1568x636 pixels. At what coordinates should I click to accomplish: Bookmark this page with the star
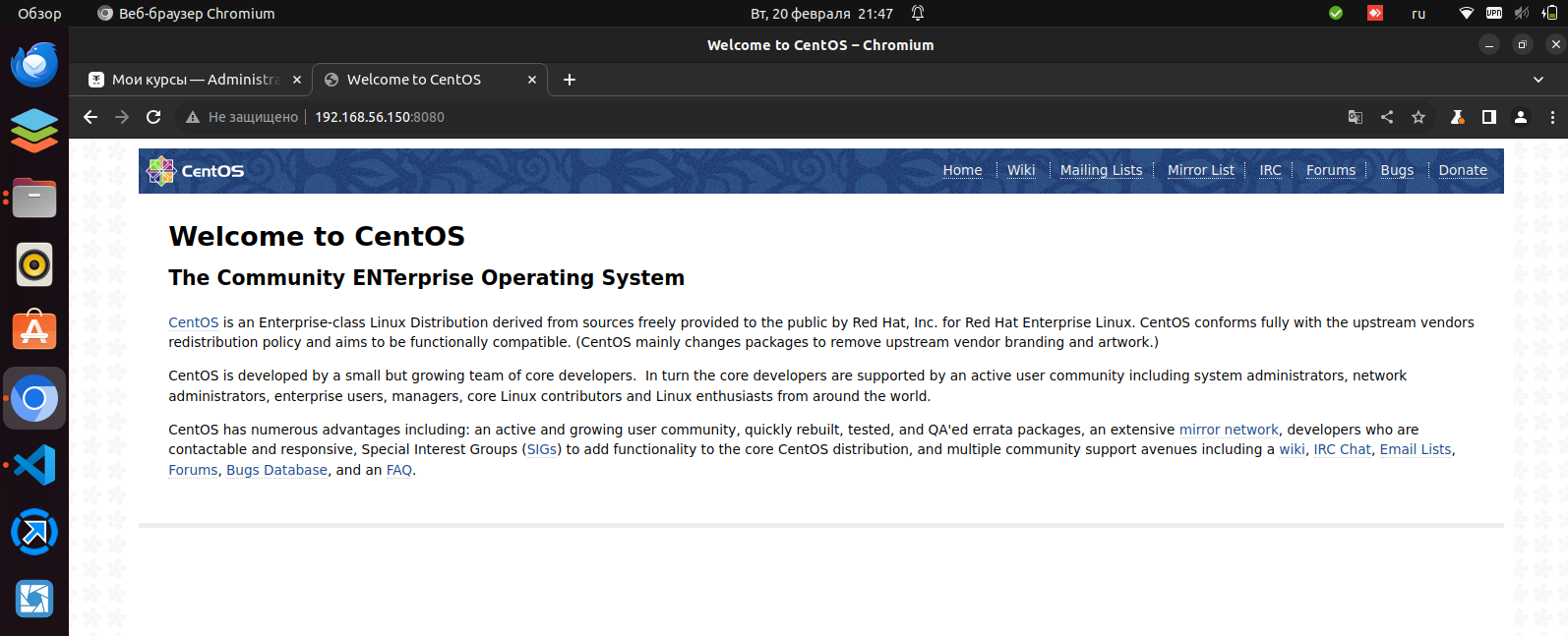(1418, 117)
